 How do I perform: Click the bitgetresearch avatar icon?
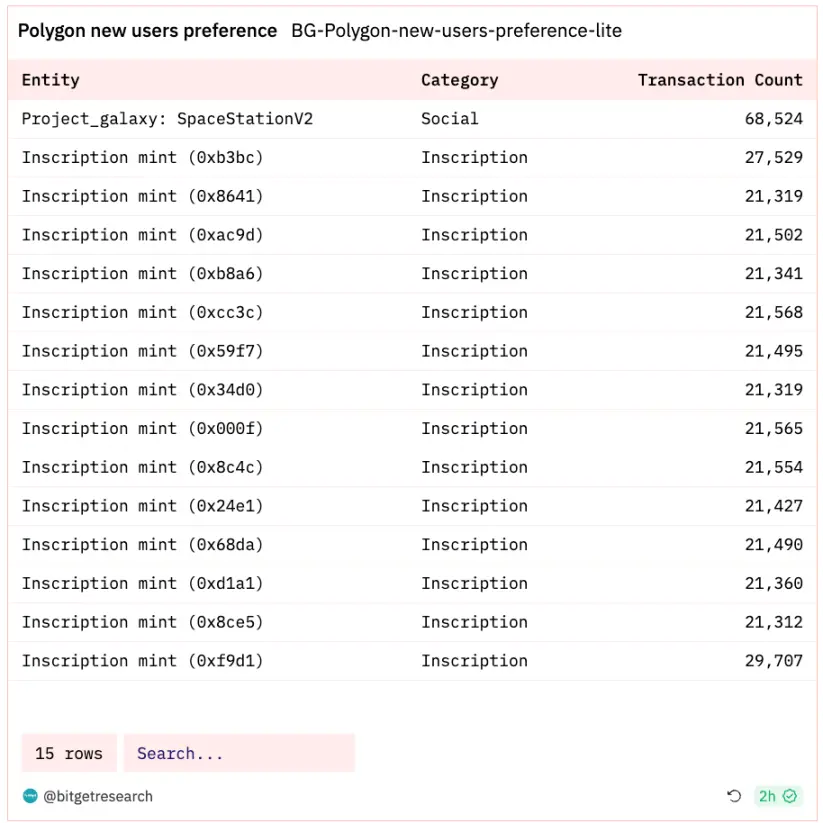pos(30,796)
